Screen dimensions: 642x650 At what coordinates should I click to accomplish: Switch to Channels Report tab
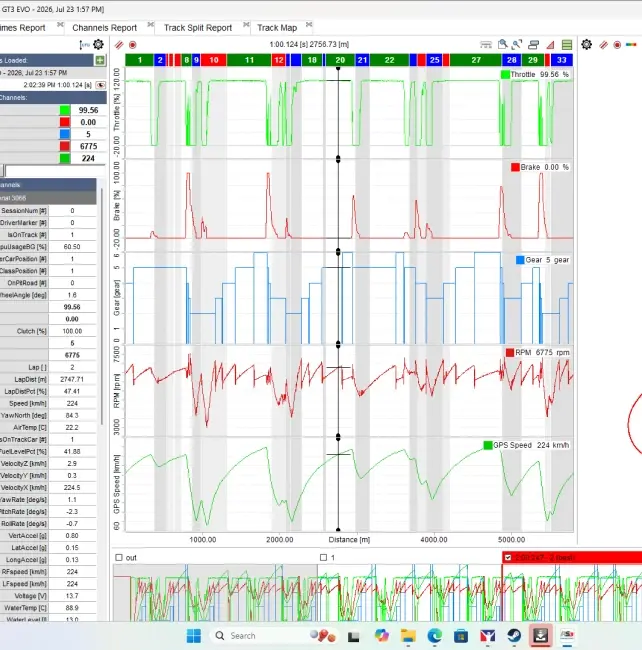click(x=104, y=28)
